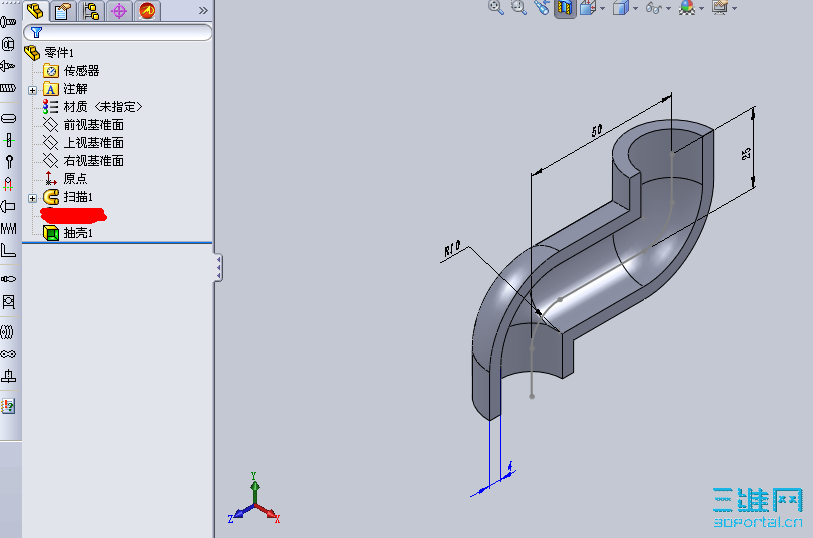This screenshot has height=538, width=813.
Task: Click the threaded stud toolbox icon
Action: point(8,88)
